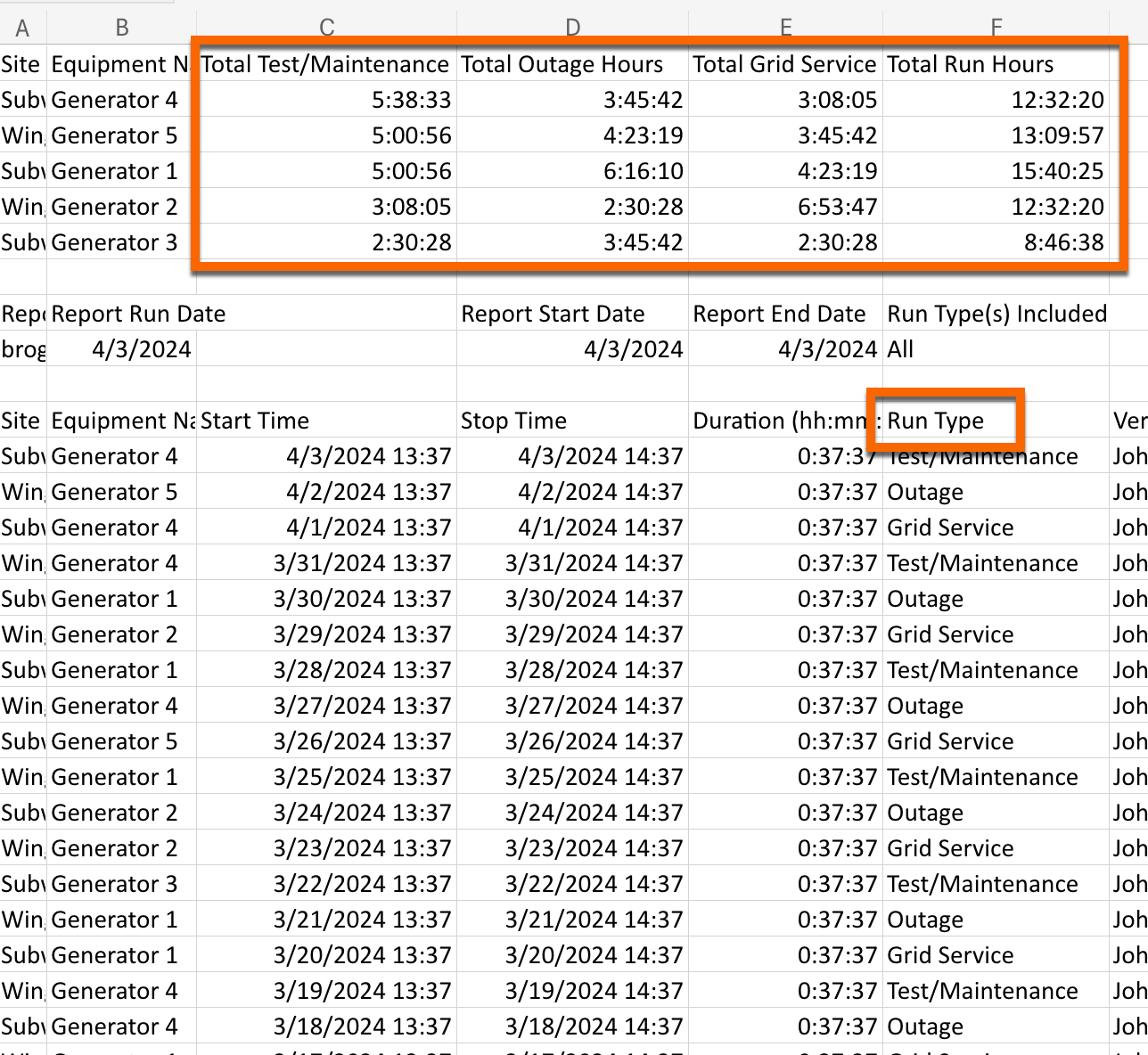Click the Total Test/Maintenance header cell
1148x1055 pixels.
point(325,64)
